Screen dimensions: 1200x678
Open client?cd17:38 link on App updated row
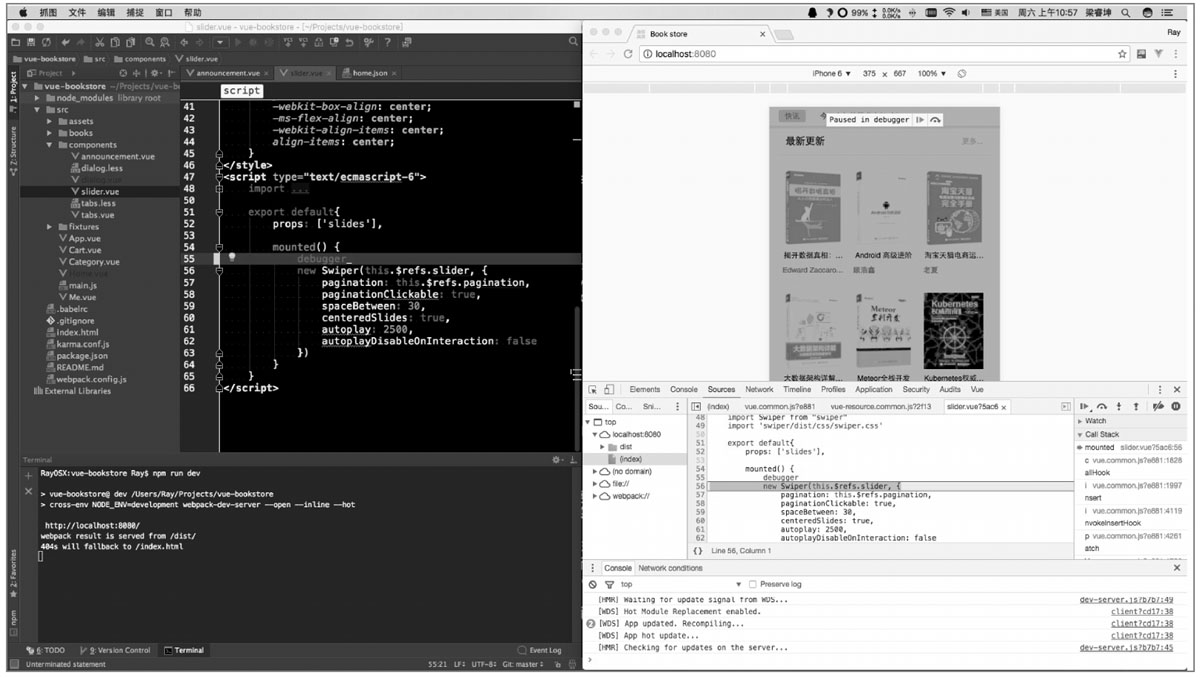(x=1142, y=623)
